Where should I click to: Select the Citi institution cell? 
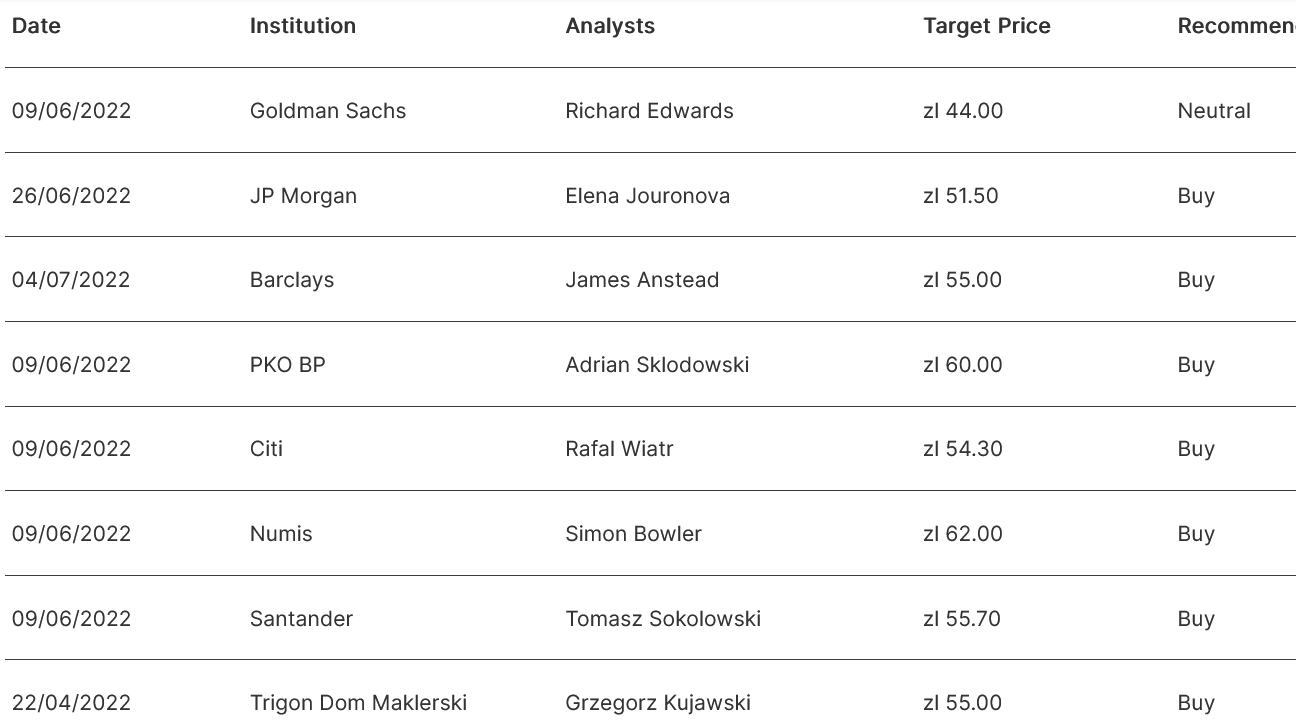(x=266, y=449)
